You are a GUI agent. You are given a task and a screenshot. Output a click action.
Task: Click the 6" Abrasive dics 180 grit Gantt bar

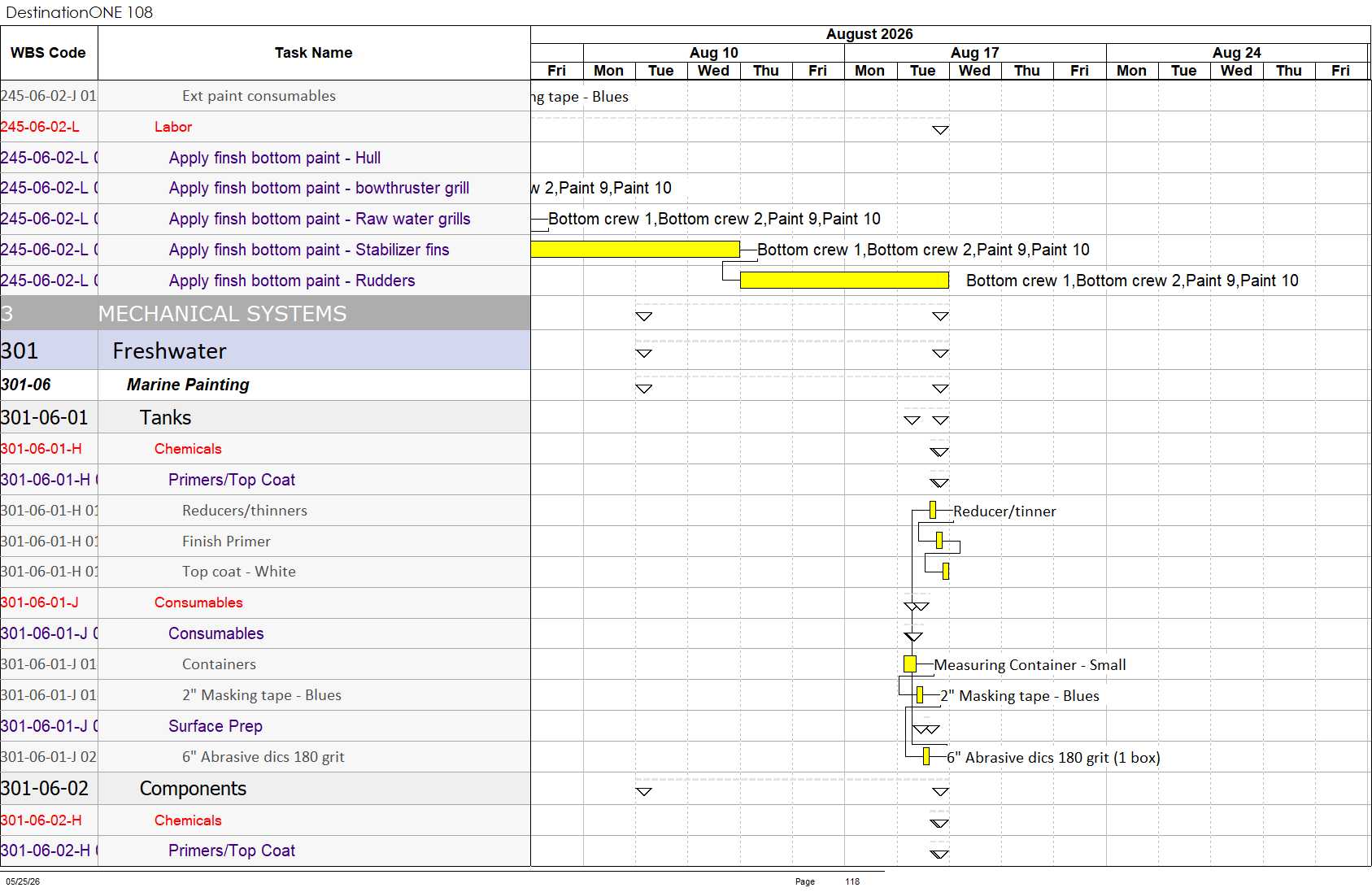(x=926, y=757)
